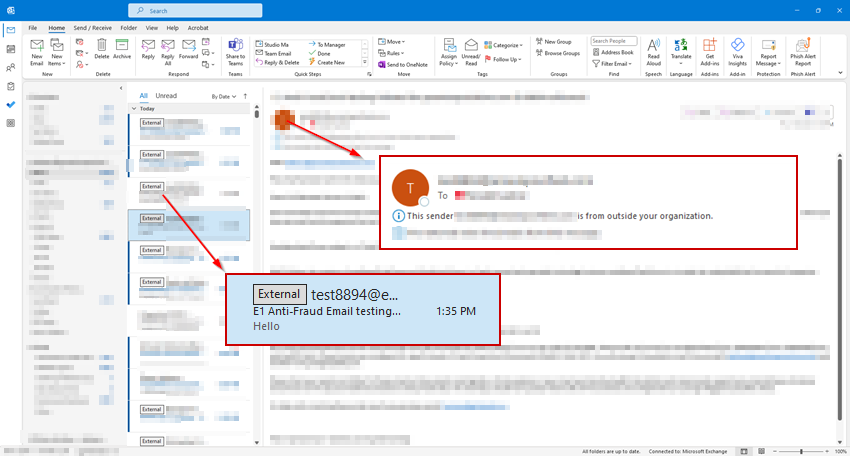Delete the selected message
Viewport: 850px width, 456px height.
101,49
